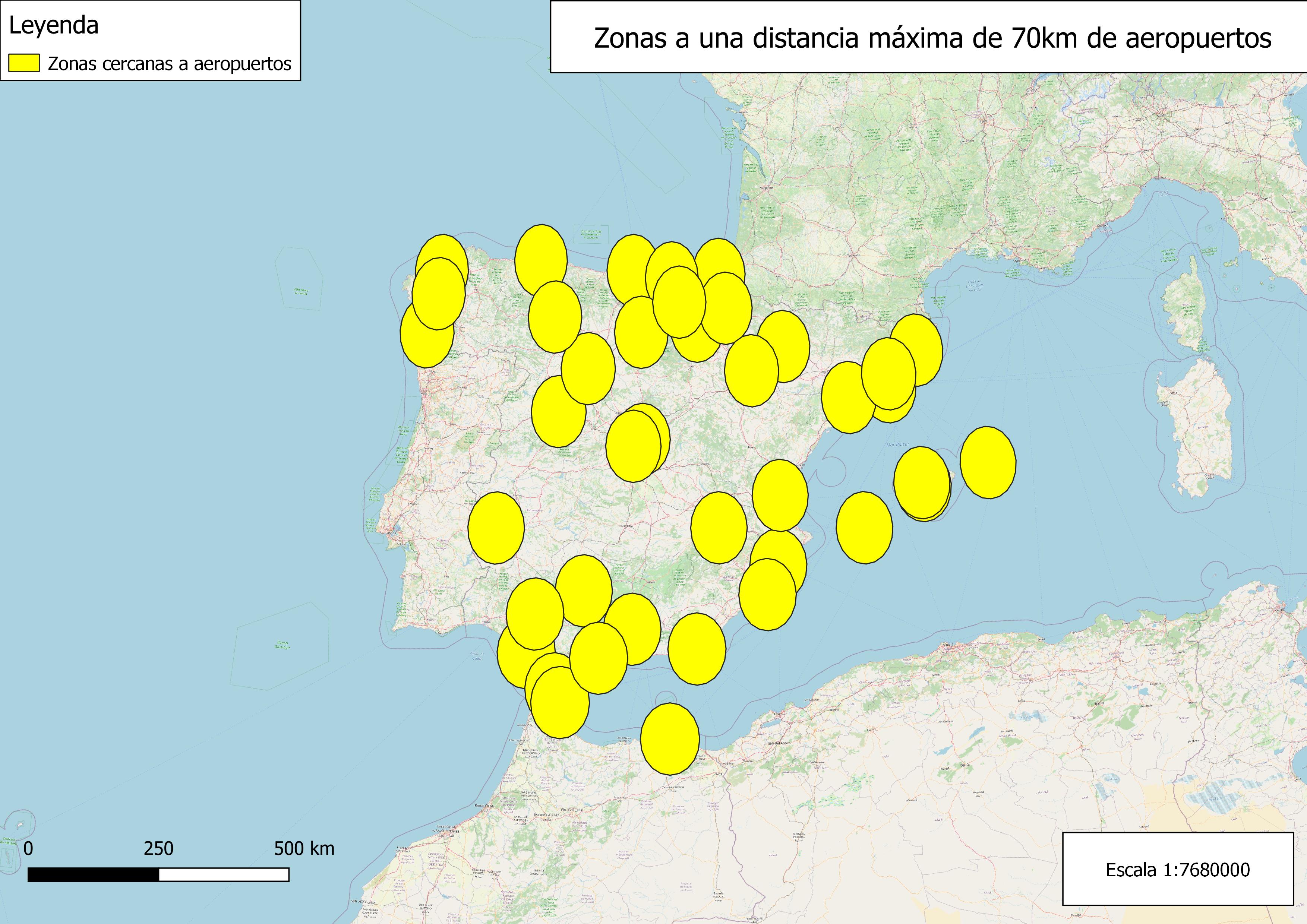Select the isolated inland yellow zone near Albacete
Screen dimensions: 1307x924
point(719,528)
